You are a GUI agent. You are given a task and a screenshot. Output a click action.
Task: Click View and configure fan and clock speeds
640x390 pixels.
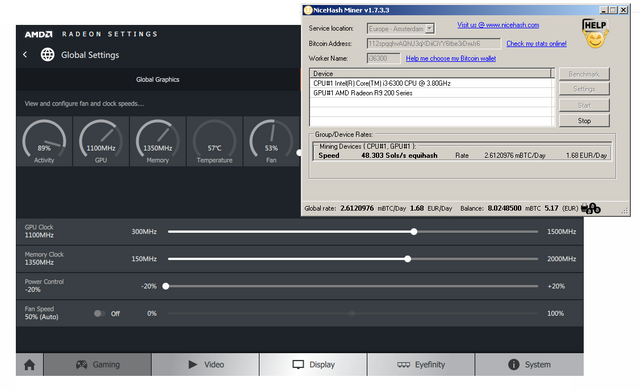[84, 104]
